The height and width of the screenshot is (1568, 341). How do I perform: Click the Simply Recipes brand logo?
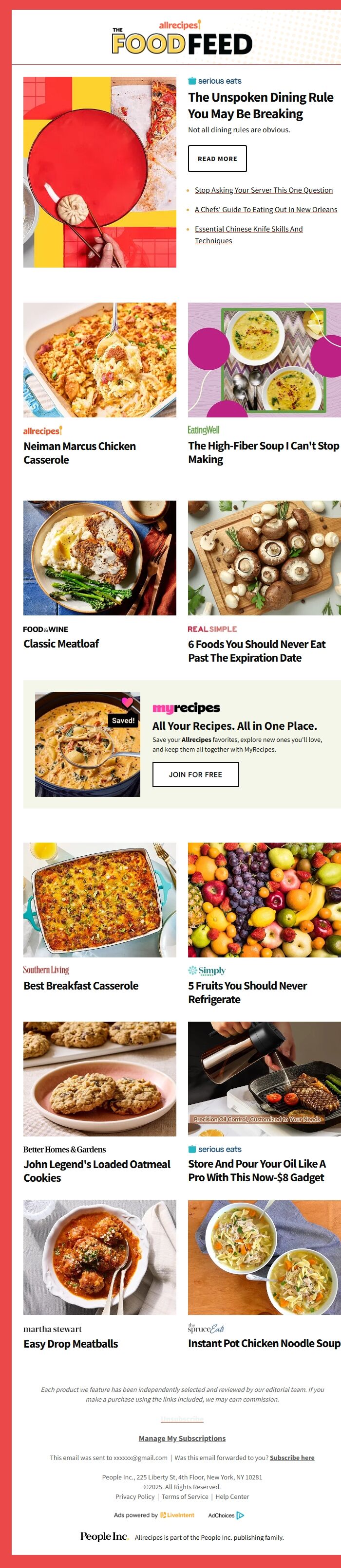coord(207,970)
